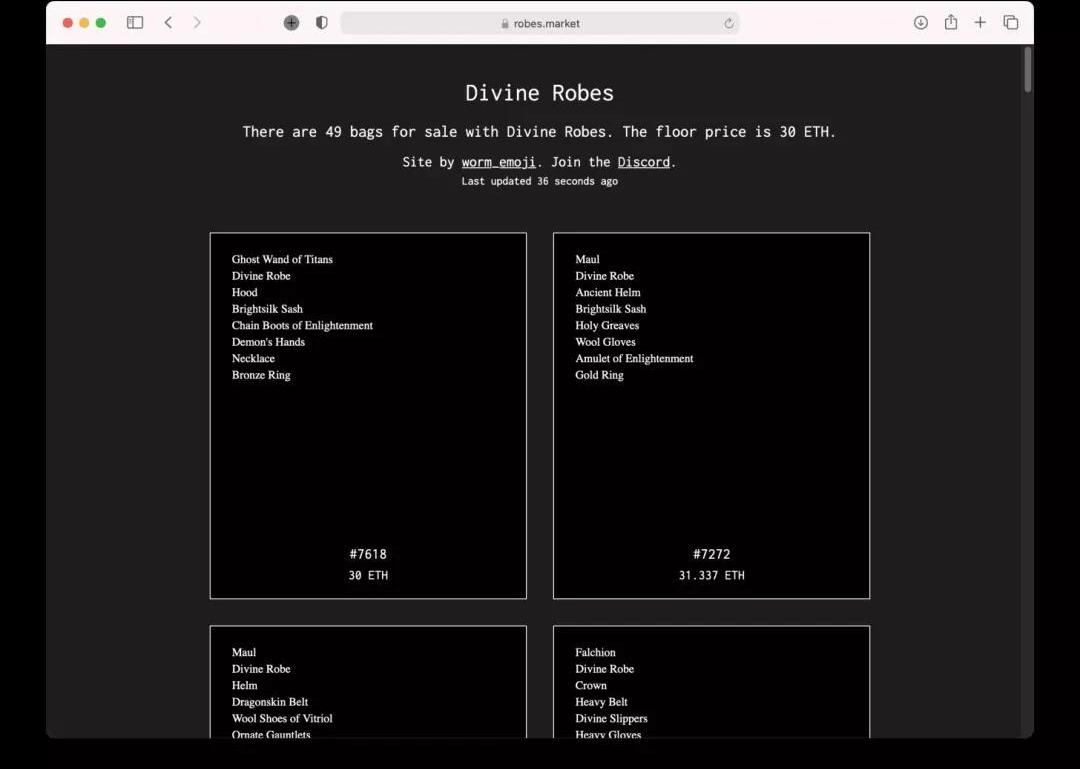Image resolution: width=1080 pixels, height=769 pixels.
Task: Follow the Discord link
Action: pyautogui.click(x=643, y=162)
